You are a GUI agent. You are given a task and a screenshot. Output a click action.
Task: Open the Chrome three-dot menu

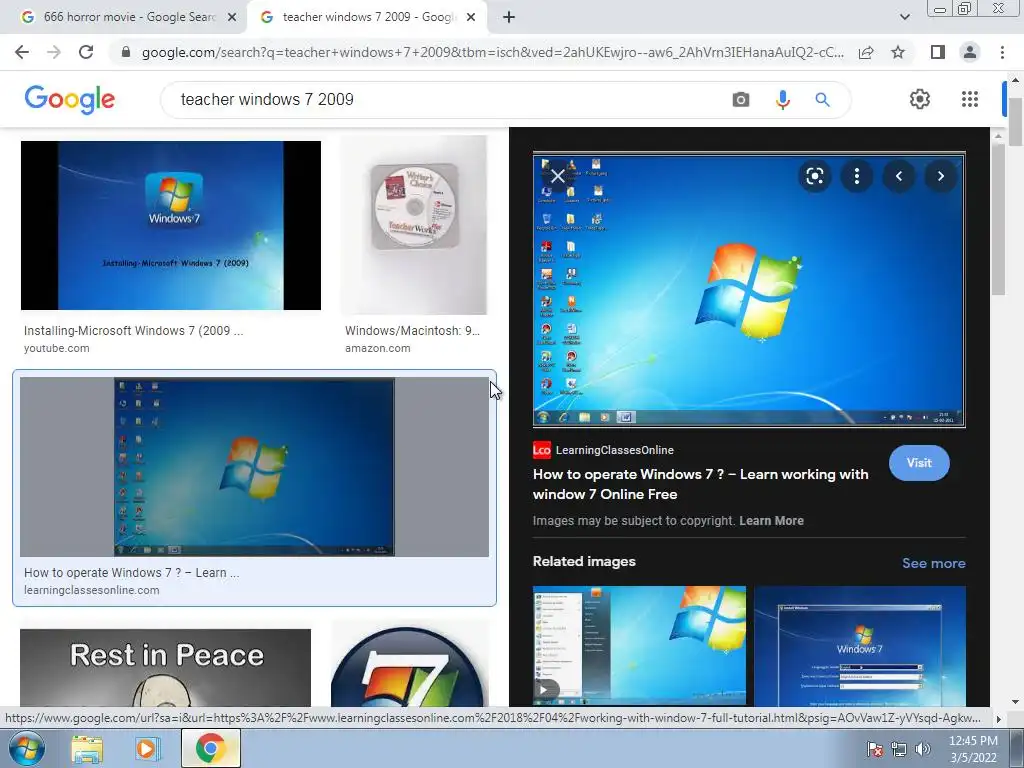(1002, 52)
